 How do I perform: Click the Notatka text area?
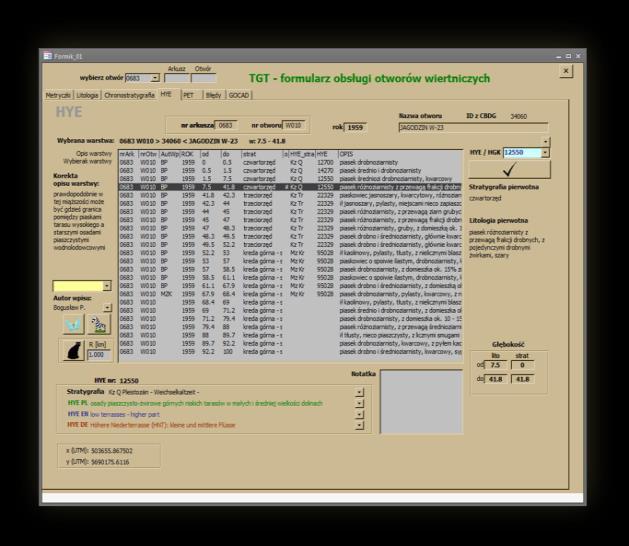421,402
